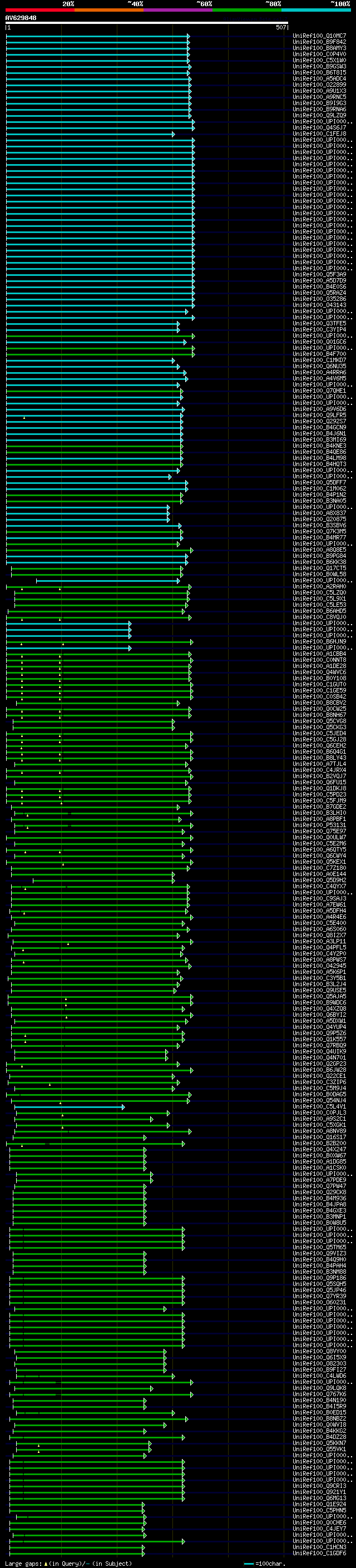This screenshot has width=356, height=1568.
Task: Select hit label UniRef100_Q9LZQ9
Action: pos(319,115)
